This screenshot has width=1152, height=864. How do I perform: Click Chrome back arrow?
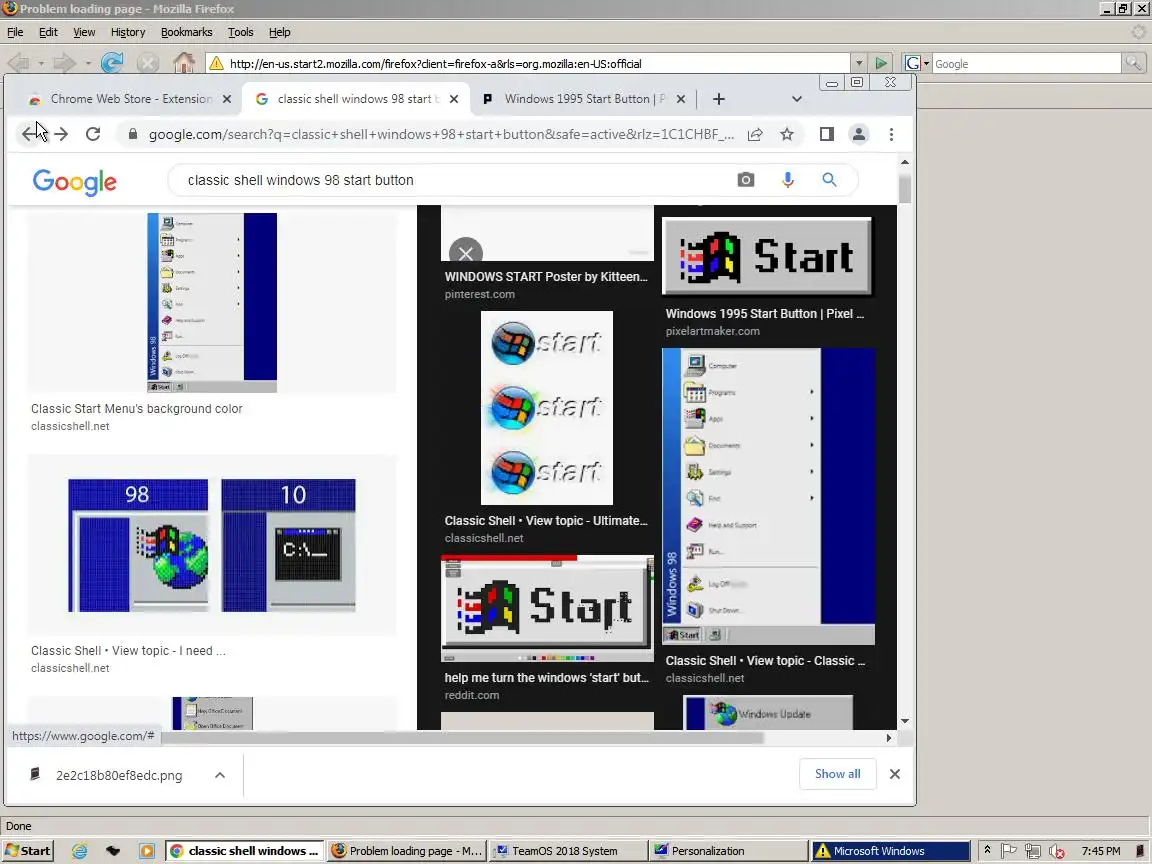[x=28, y=134]
